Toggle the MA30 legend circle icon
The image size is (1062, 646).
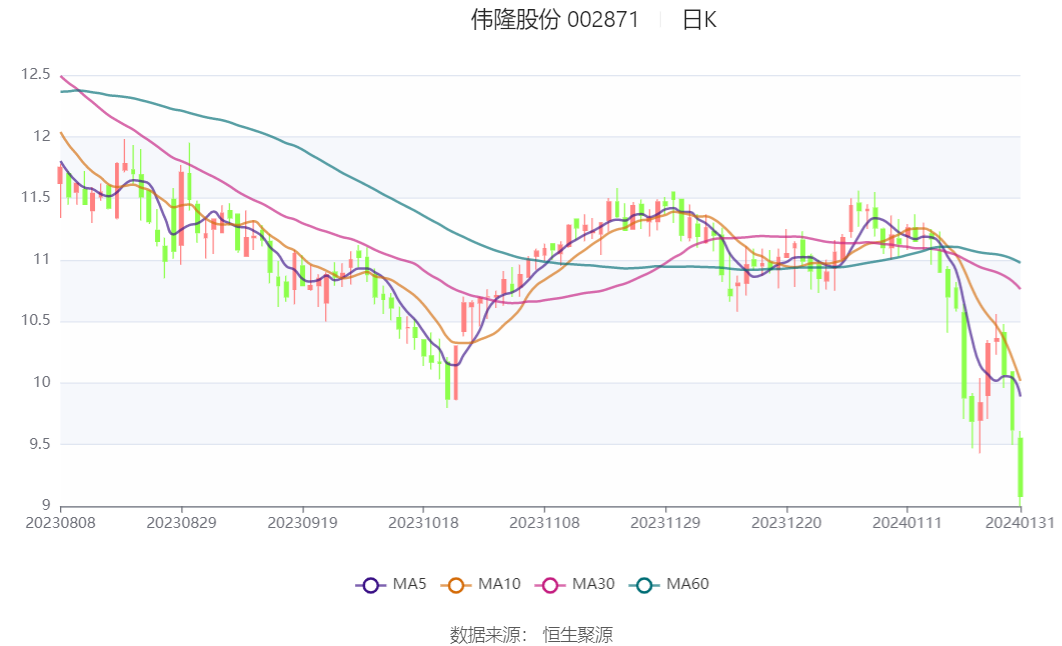click(x=550, y=585)
